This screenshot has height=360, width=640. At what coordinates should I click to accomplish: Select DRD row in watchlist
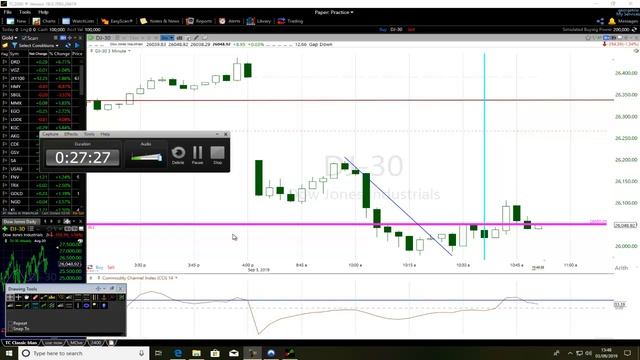(x=42, y=62)
